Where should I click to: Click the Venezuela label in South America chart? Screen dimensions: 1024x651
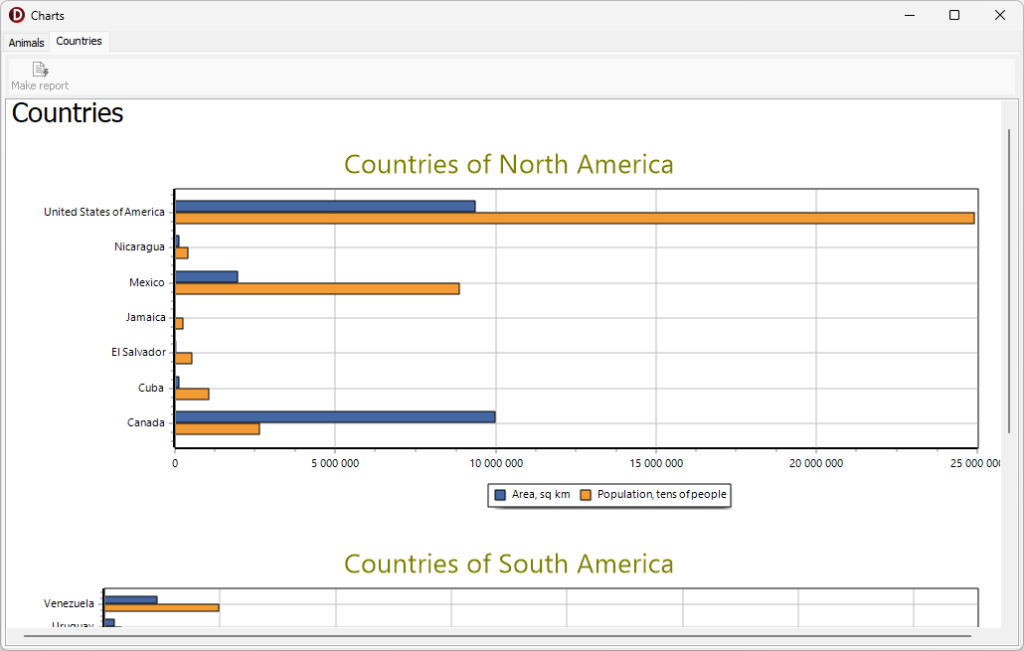point(69,603)
